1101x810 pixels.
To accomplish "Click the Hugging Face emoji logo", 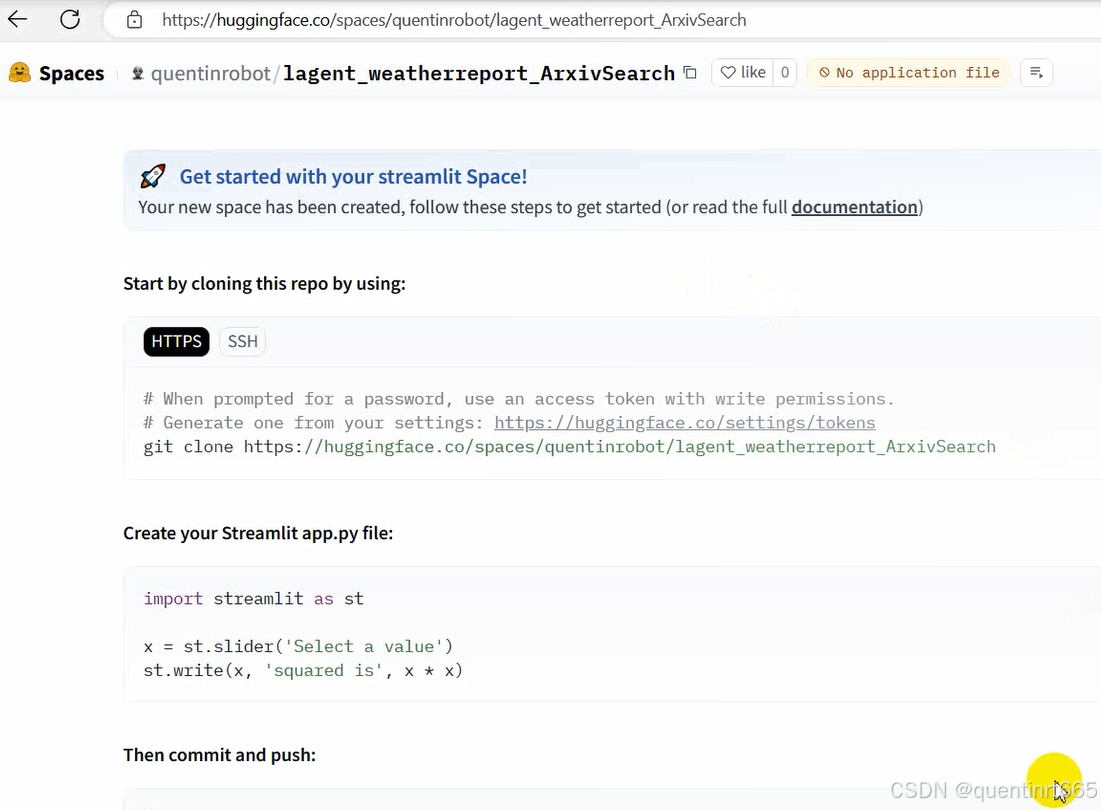I will 20,72.
